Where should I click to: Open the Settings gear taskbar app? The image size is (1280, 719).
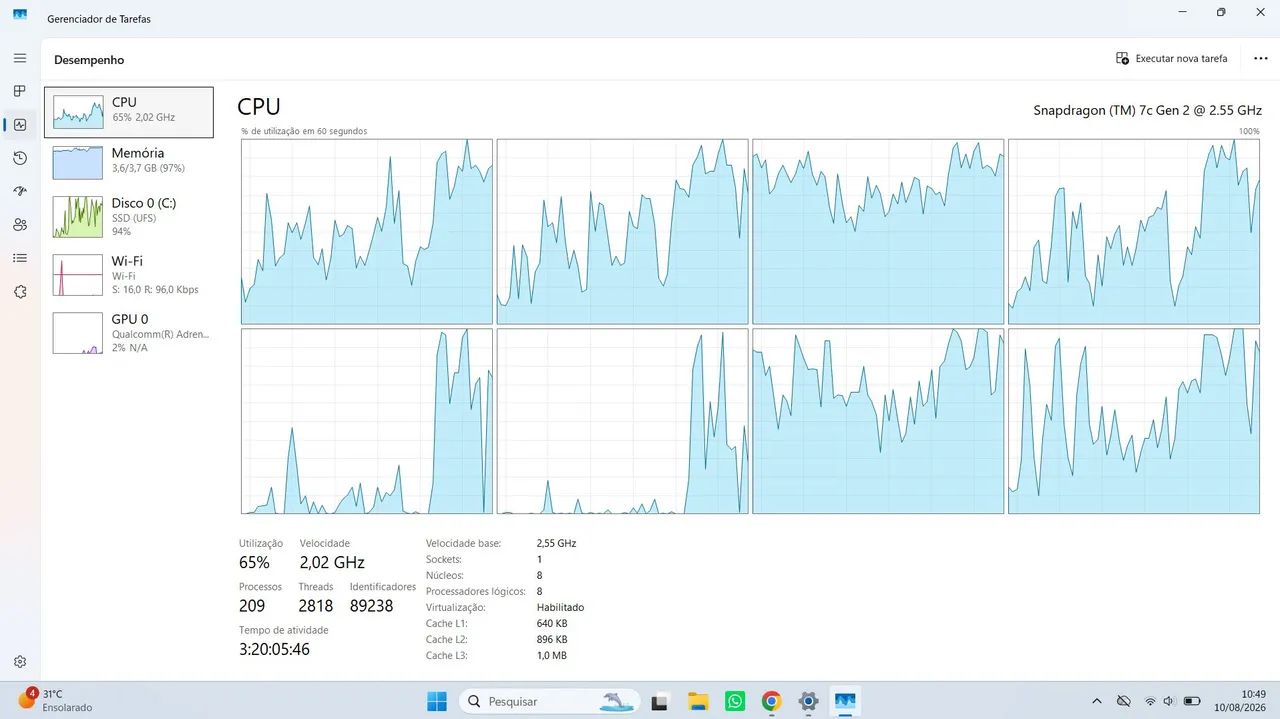pos(808,701)
